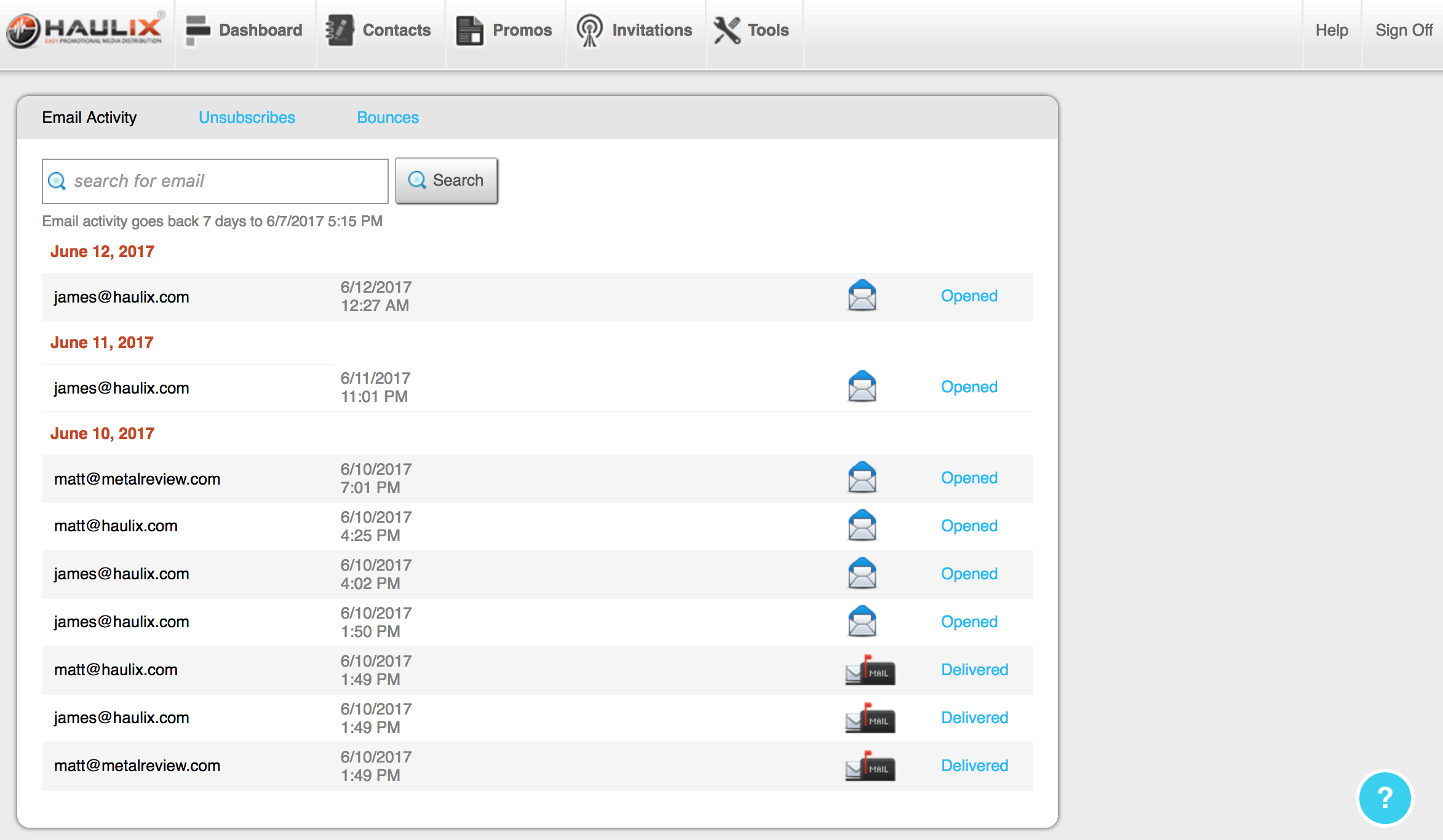Image resolution: width=1443 pixels, height=840 pixels.
Task: Click the Tools wrench icon
Action: (x=727, y=30)
